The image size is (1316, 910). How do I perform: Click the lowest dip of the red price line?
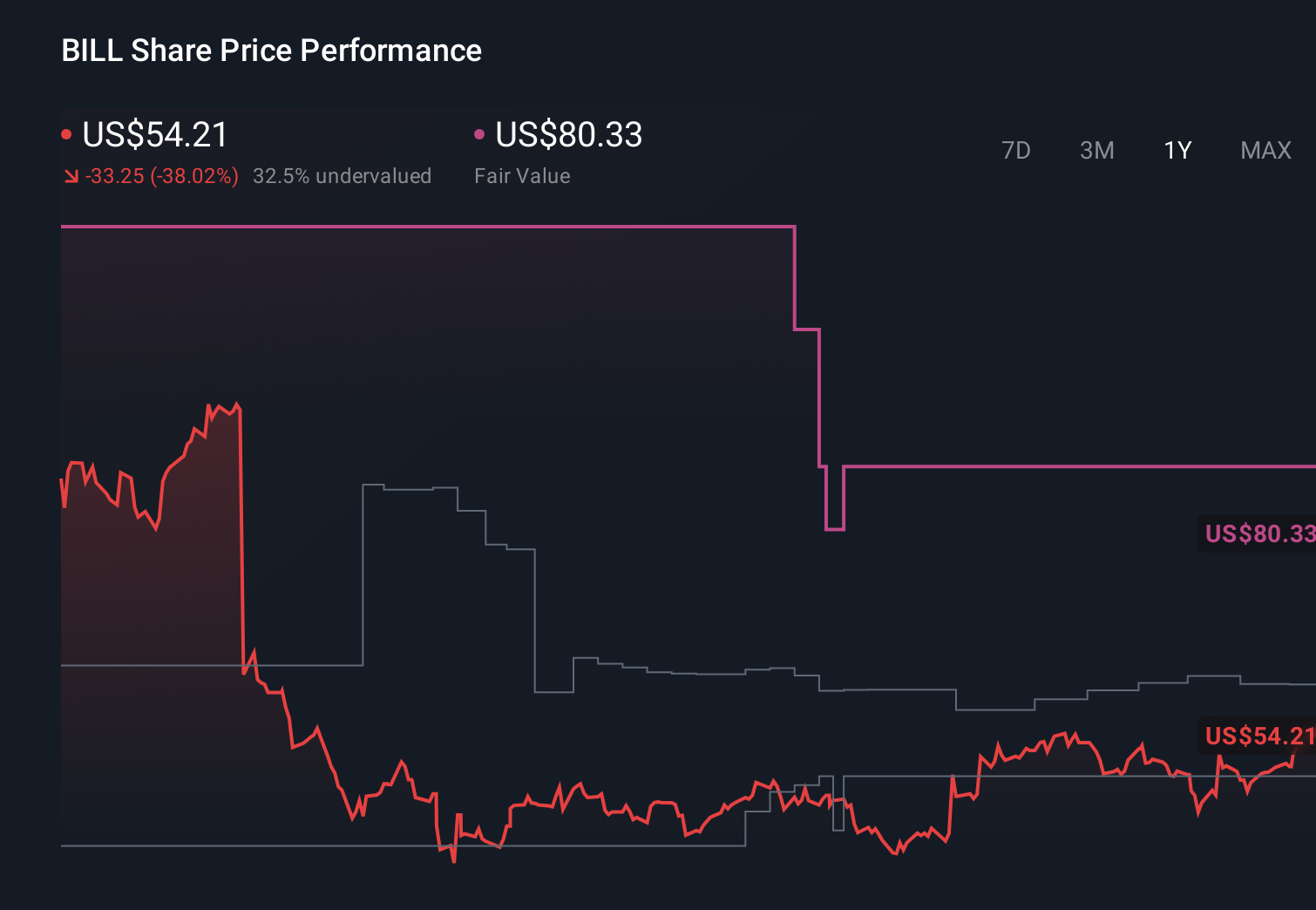point(454,860)
